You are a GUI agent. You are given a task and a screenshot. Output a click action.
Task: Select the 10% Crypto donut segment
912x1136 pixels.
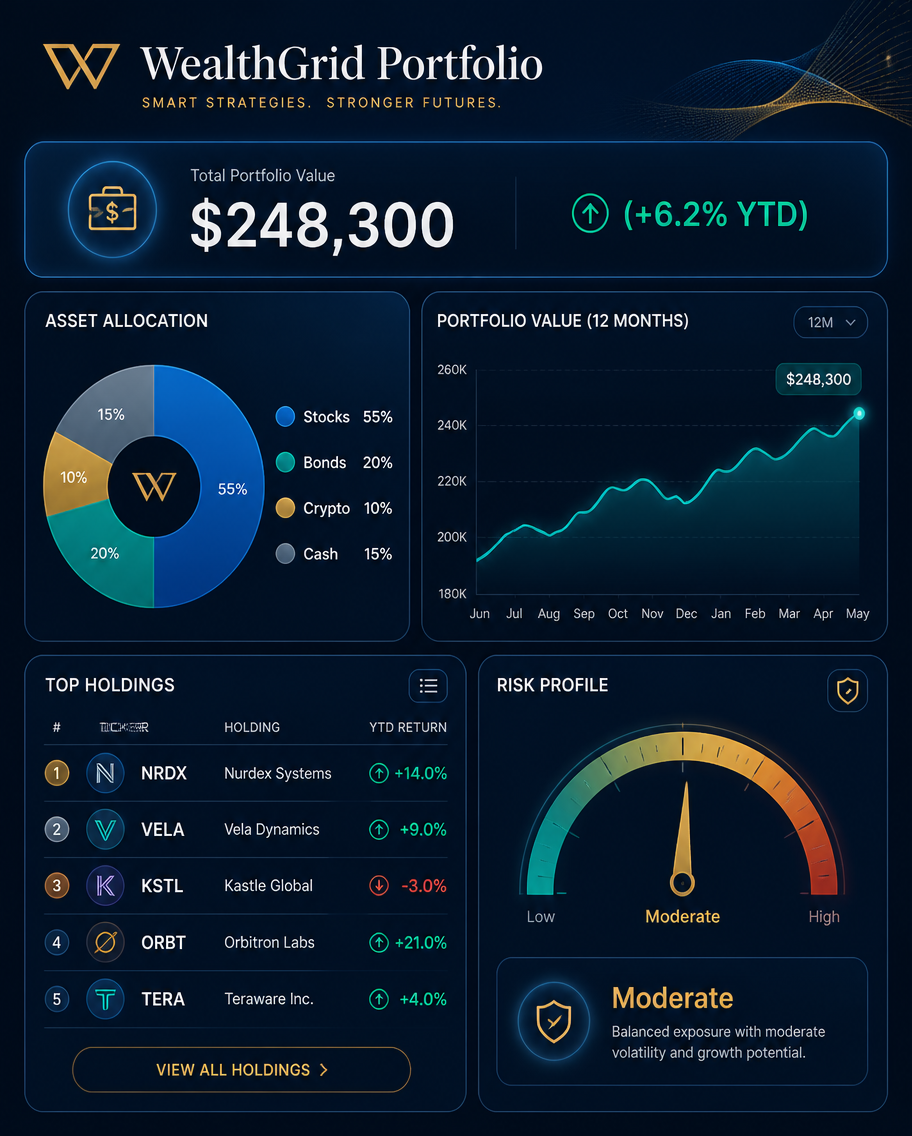pos(75,475)
